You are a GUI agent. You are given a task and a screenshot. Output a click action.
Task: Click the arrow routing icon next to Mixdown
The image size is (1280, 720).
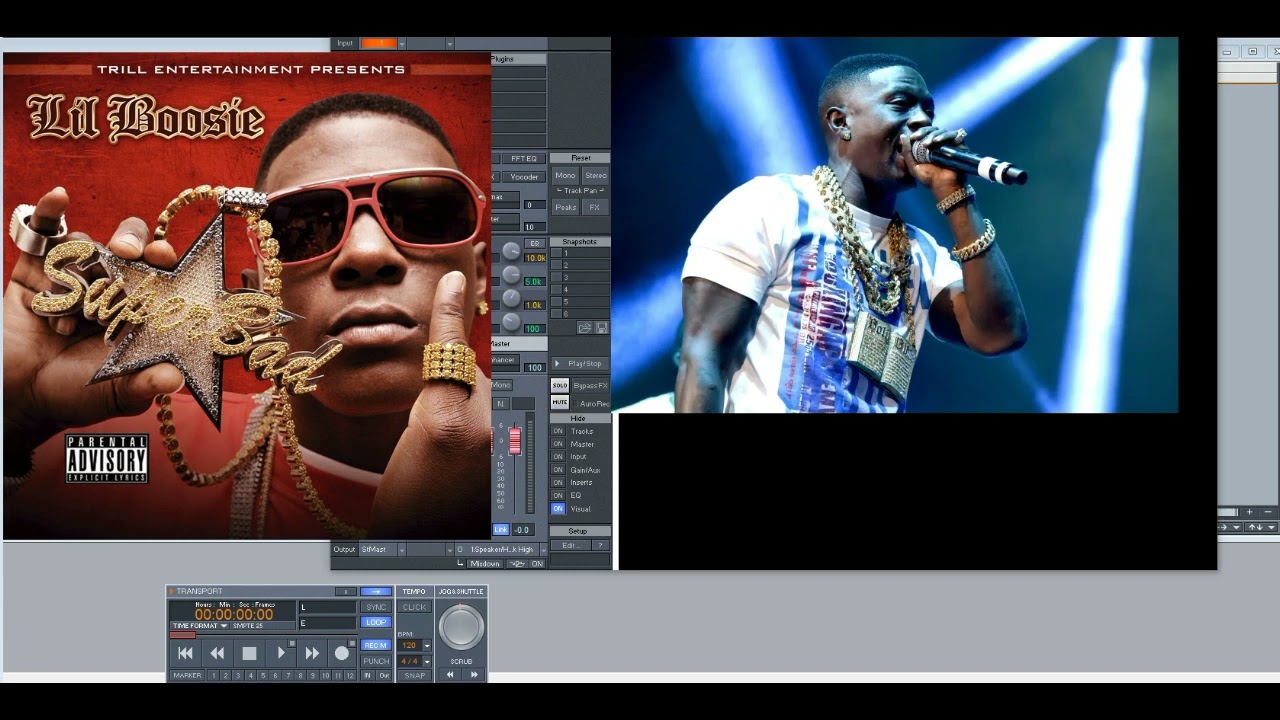click(518, 564)
